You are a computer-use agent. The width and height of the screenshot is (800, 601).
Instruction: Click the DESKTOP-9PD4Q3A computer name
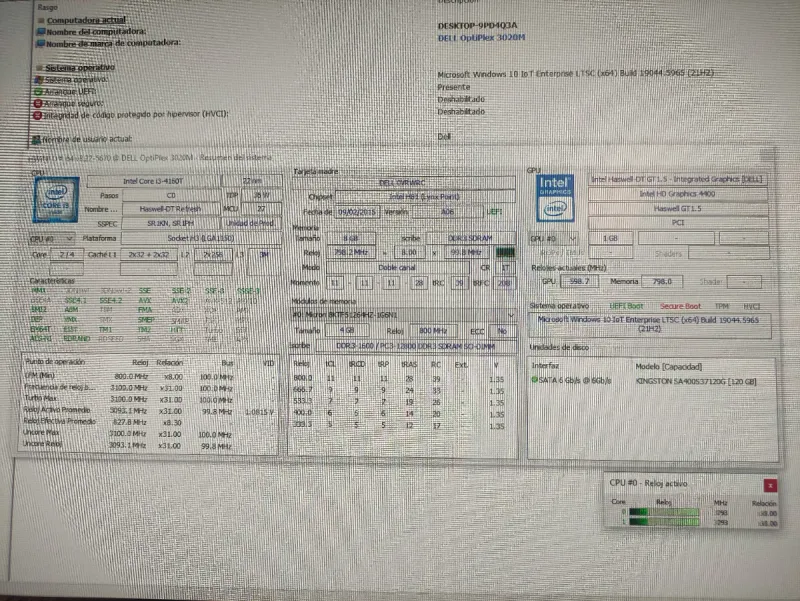(478, 25)
